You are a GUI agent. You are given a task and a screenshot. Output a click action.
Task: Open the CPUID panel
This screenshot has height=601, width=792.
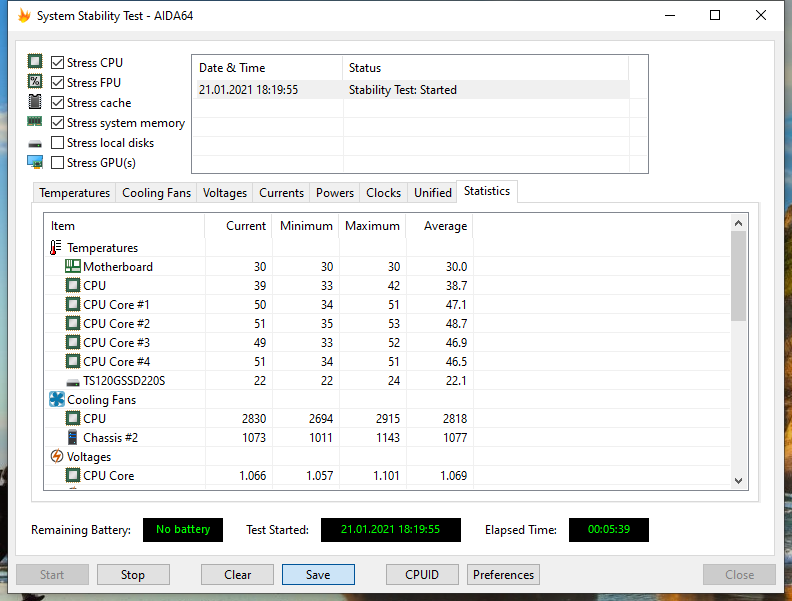[422, 575]
